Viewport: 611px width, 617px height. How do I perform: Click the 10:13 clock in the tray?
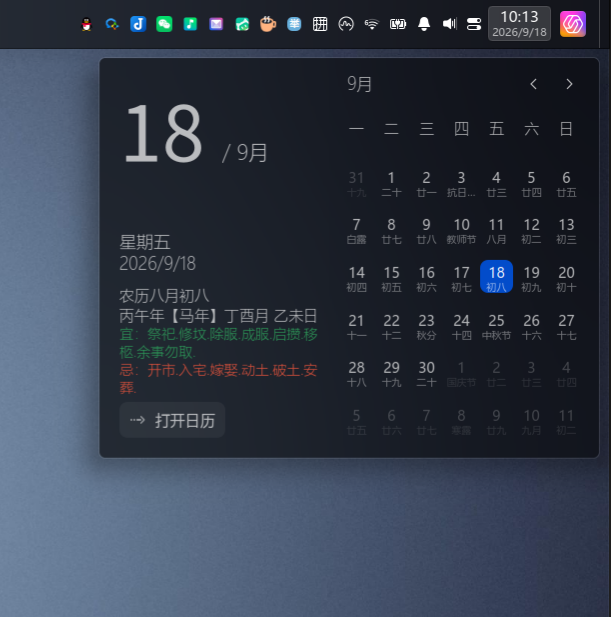point(519,24)
